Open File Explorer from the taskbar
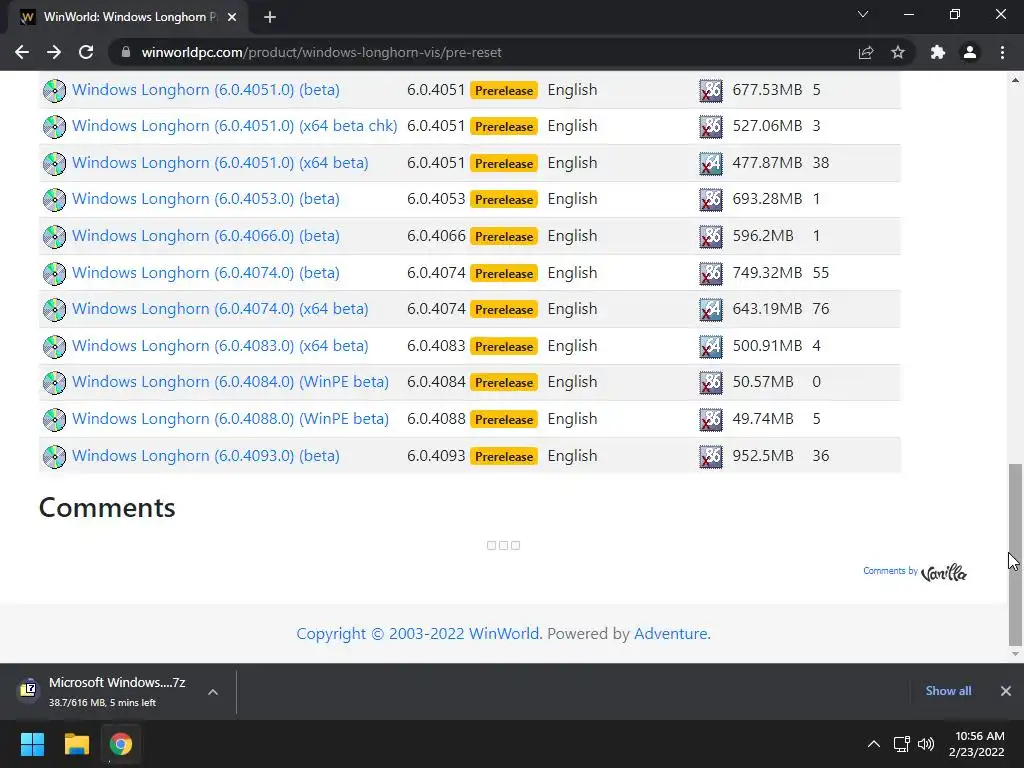Viewport: 1024px width, 768px height. (x=76, y=744)
